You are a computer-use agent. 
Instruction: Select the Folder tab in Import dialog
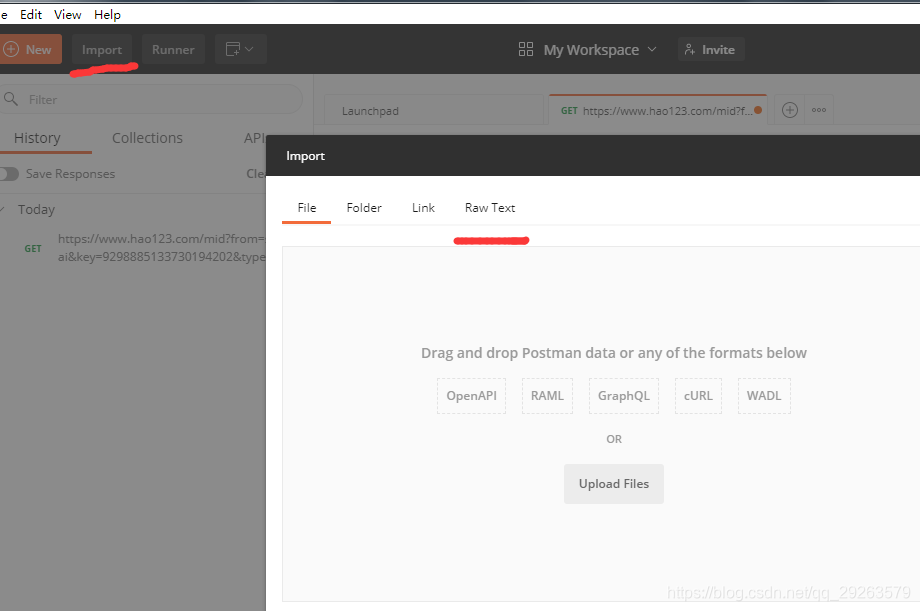pyautogui.click(x=364, y=208)
